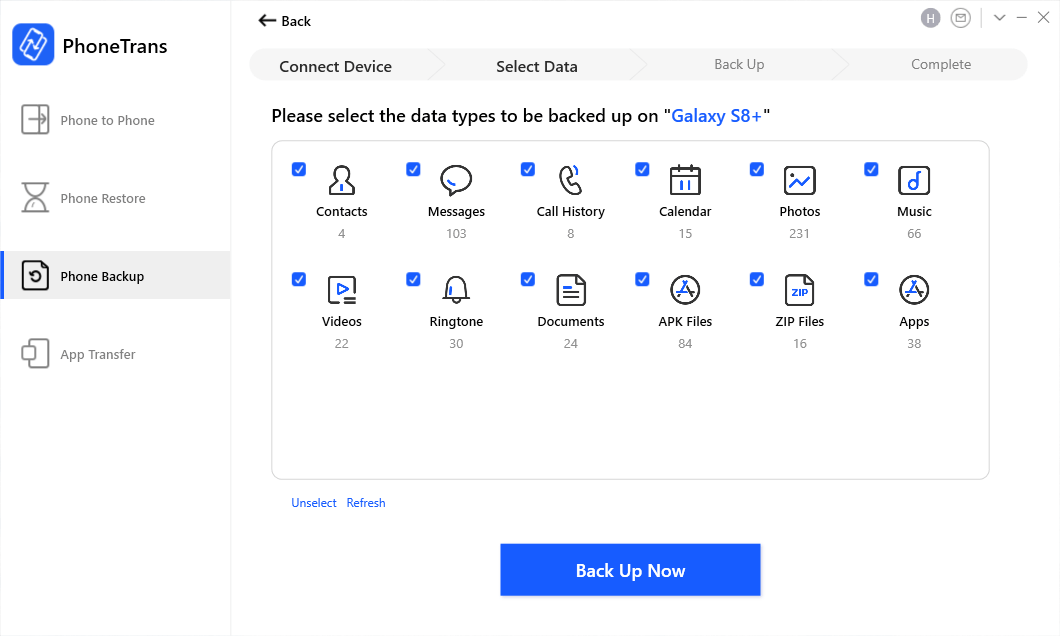1060x636 pixels.
Task: Deselect the Apps checkbox
Action: click(871, 279)
